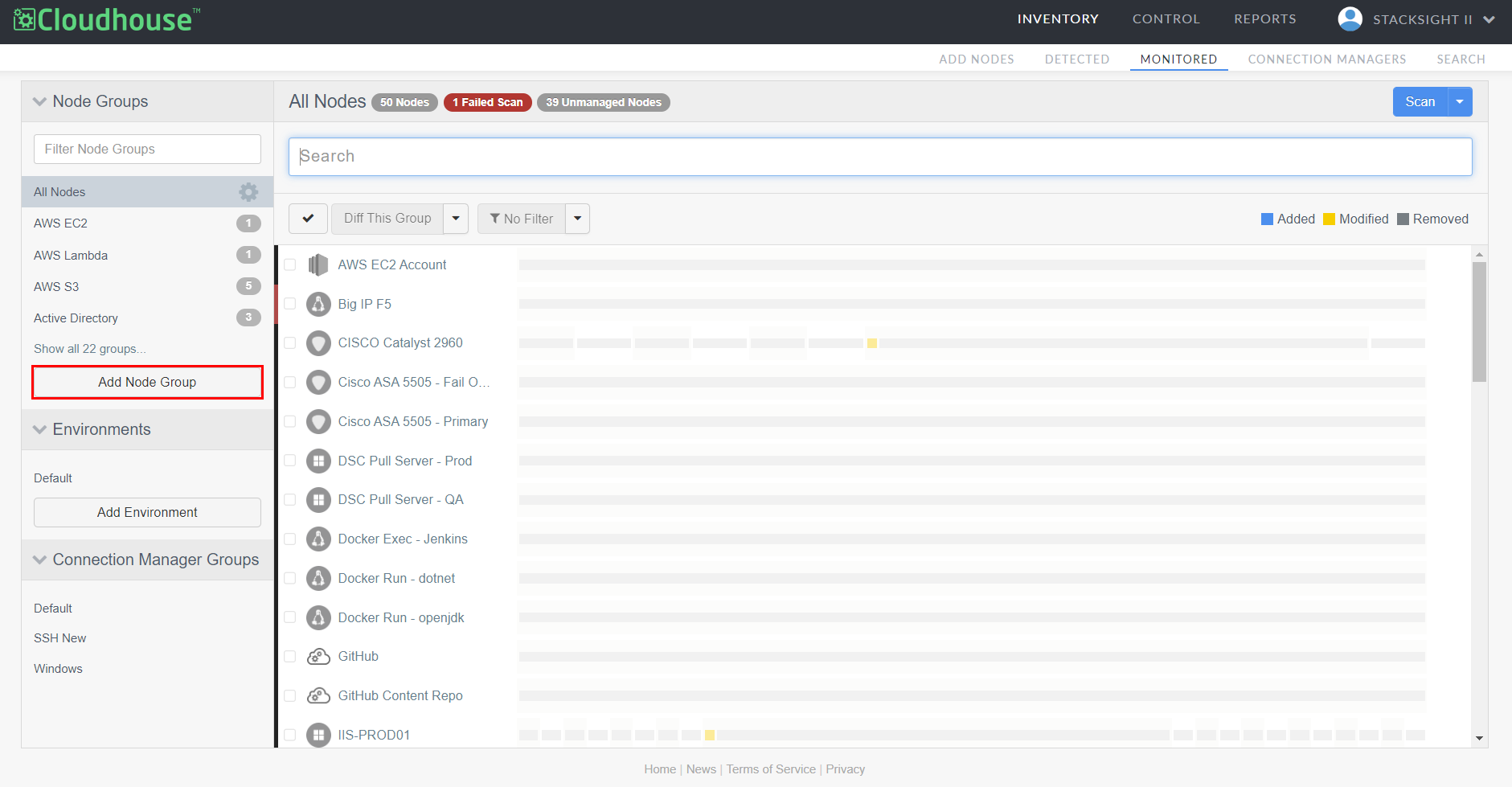Open the CONTROL menu

click(1166, 19)
